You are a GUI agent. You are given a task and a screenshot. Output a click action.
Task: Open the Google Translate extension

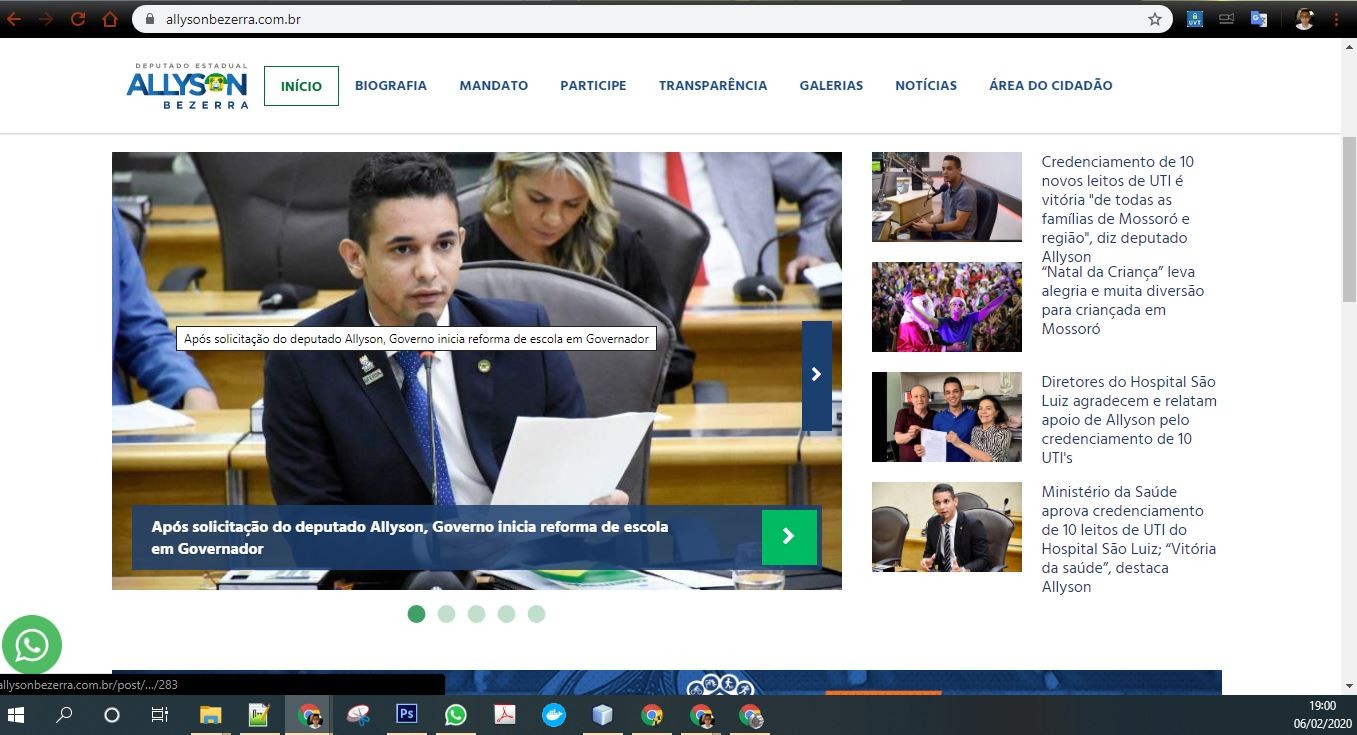click(x=1259, y=19)
